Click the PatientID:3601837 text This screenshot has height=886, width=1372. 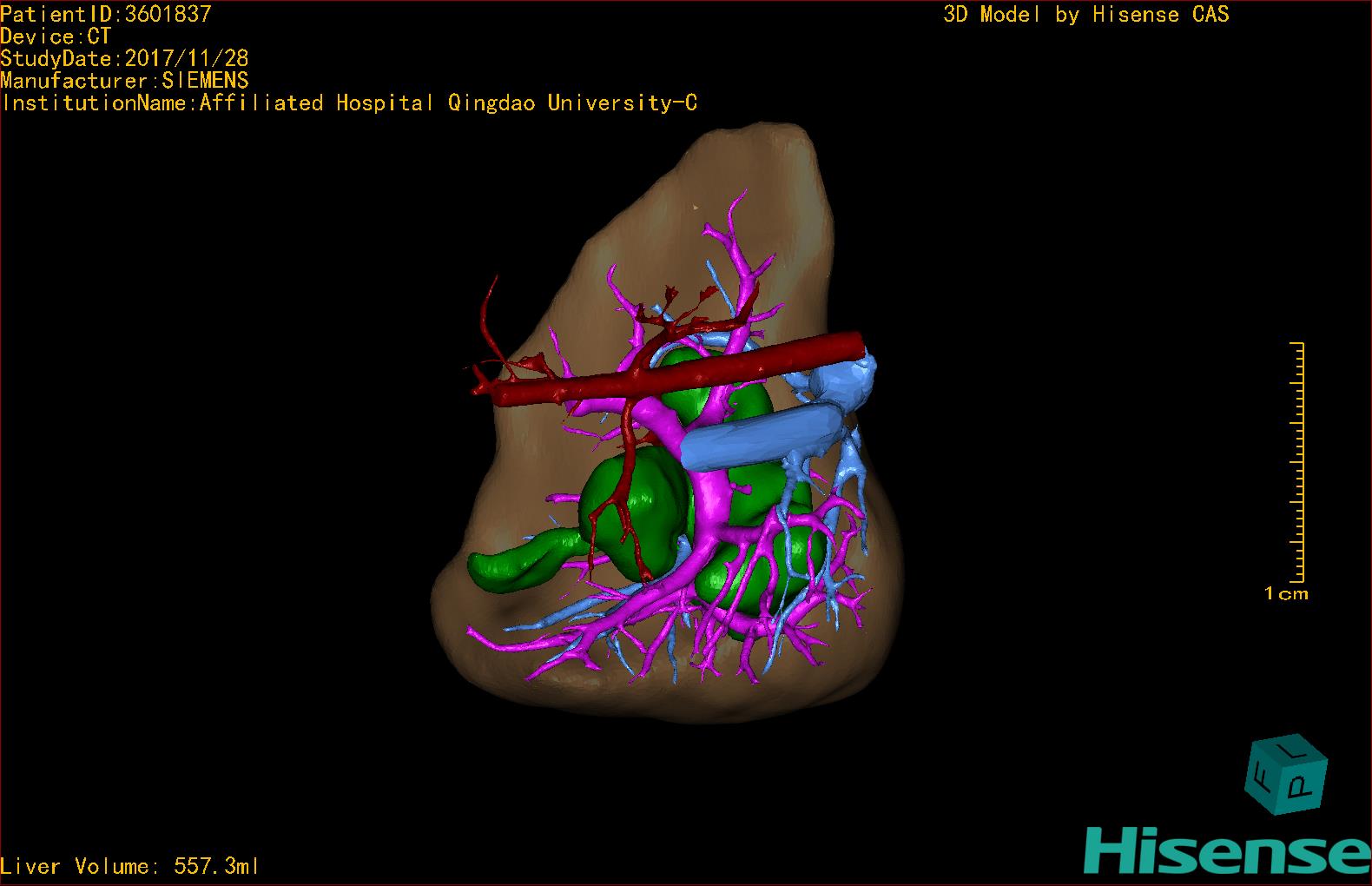(106, 14)
